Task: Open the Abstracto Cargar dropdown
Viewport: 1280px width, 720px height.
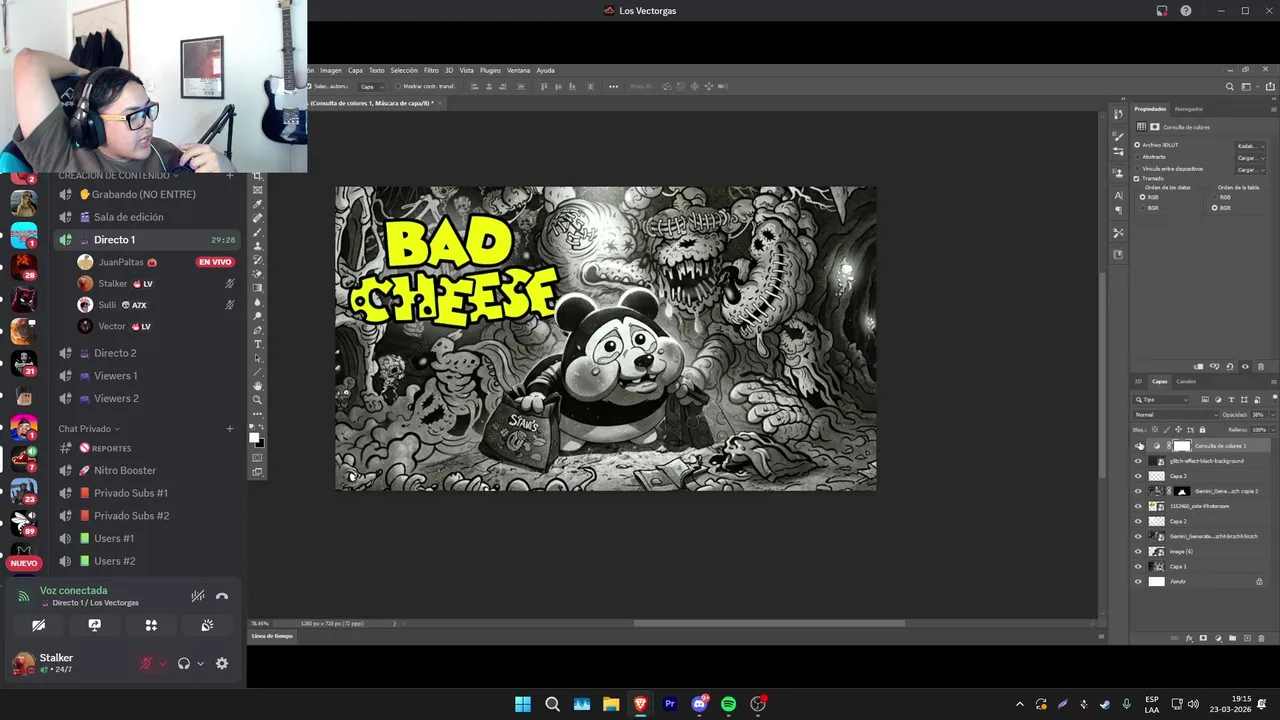Action: point(1250,158)
